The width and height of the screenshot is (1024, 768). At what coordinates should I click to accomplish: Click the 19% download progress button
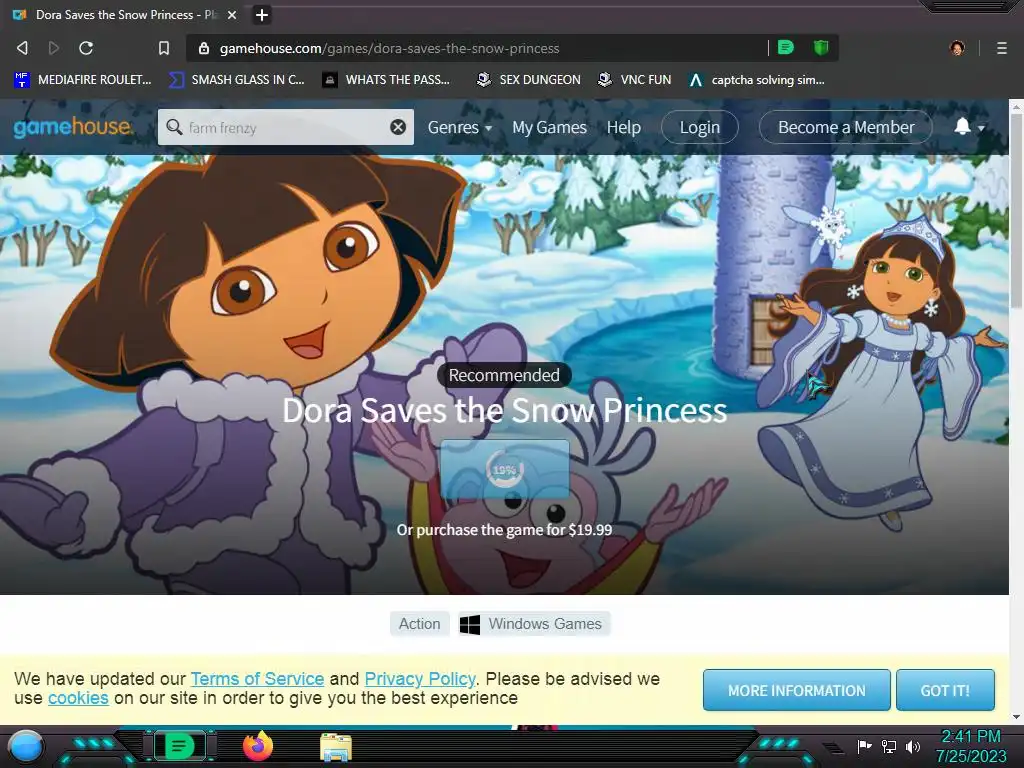pos(505,470)
